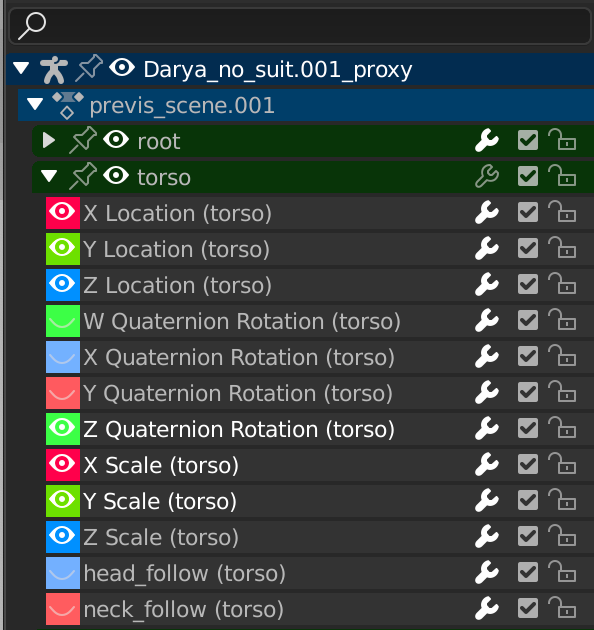Lock the Z Quaternion Rotation (torso) channel

(562, 428)
